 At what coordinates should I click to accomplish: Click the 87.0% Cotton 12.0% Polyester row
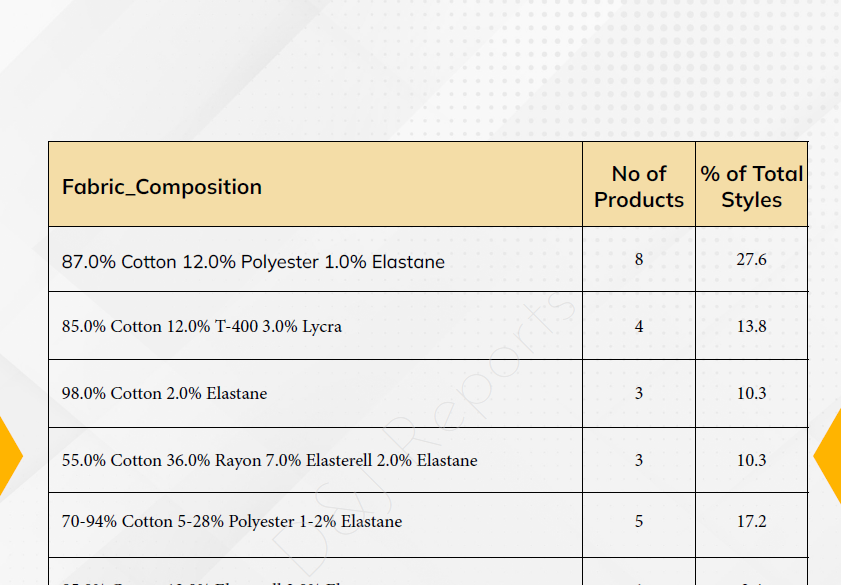[428, 260]
